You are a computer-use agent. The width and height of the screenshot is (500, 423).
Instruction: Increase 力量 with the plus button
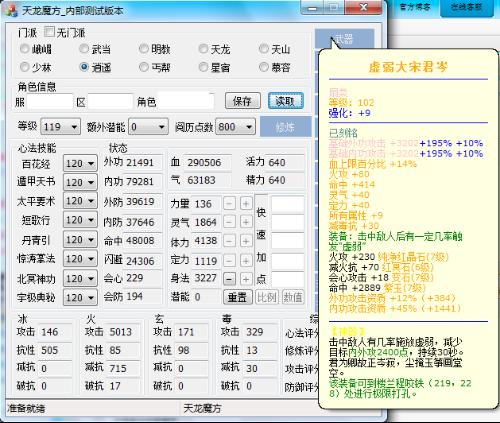(x=246, y=203)
